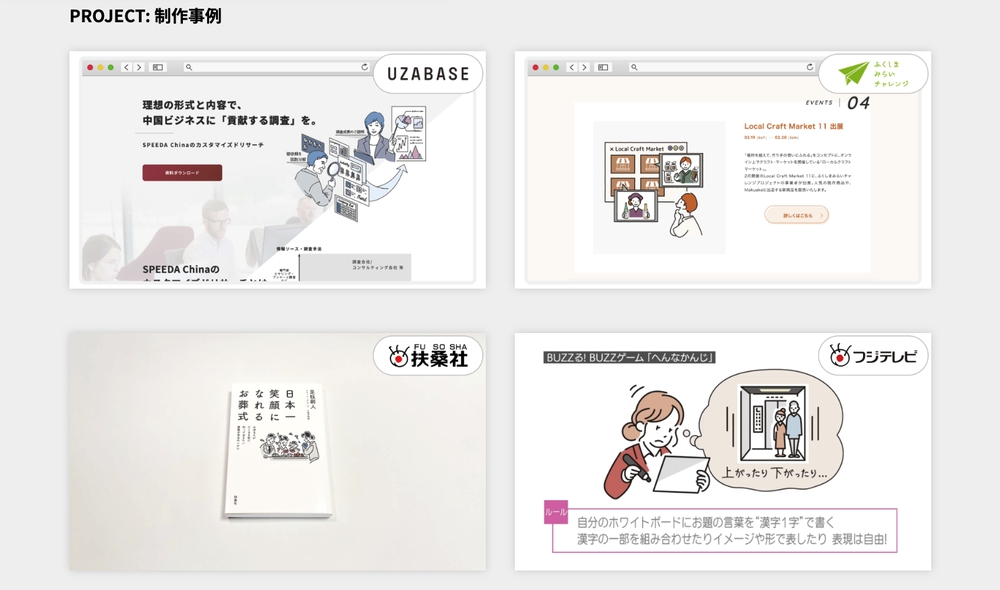This screenshot has height=590, width=1000.
Task: Click the reload icon in UZABASE browser mockup
Action: point(365,67)
